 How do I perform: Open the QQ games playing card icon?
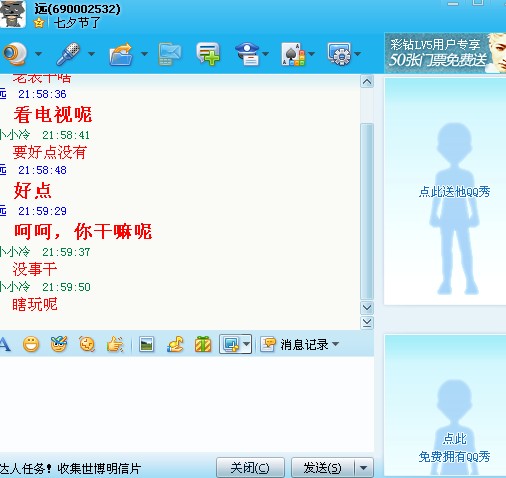tap(293, 54)
